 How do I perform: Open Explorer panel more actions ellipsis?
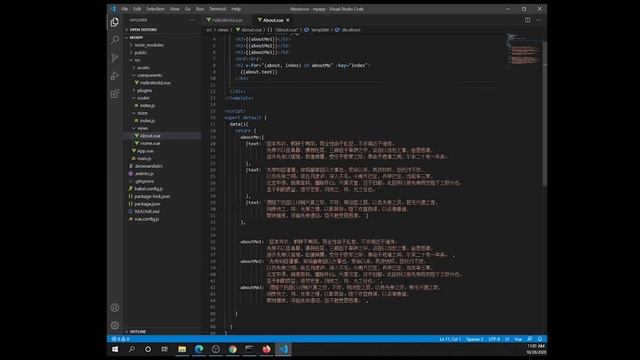[x=192, y=20]
